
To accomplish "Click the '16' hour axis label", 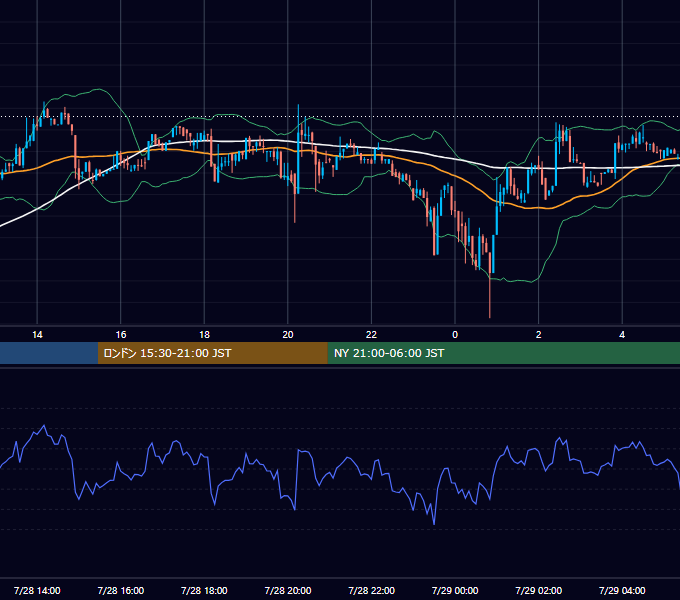I will (x=121, y=335).
